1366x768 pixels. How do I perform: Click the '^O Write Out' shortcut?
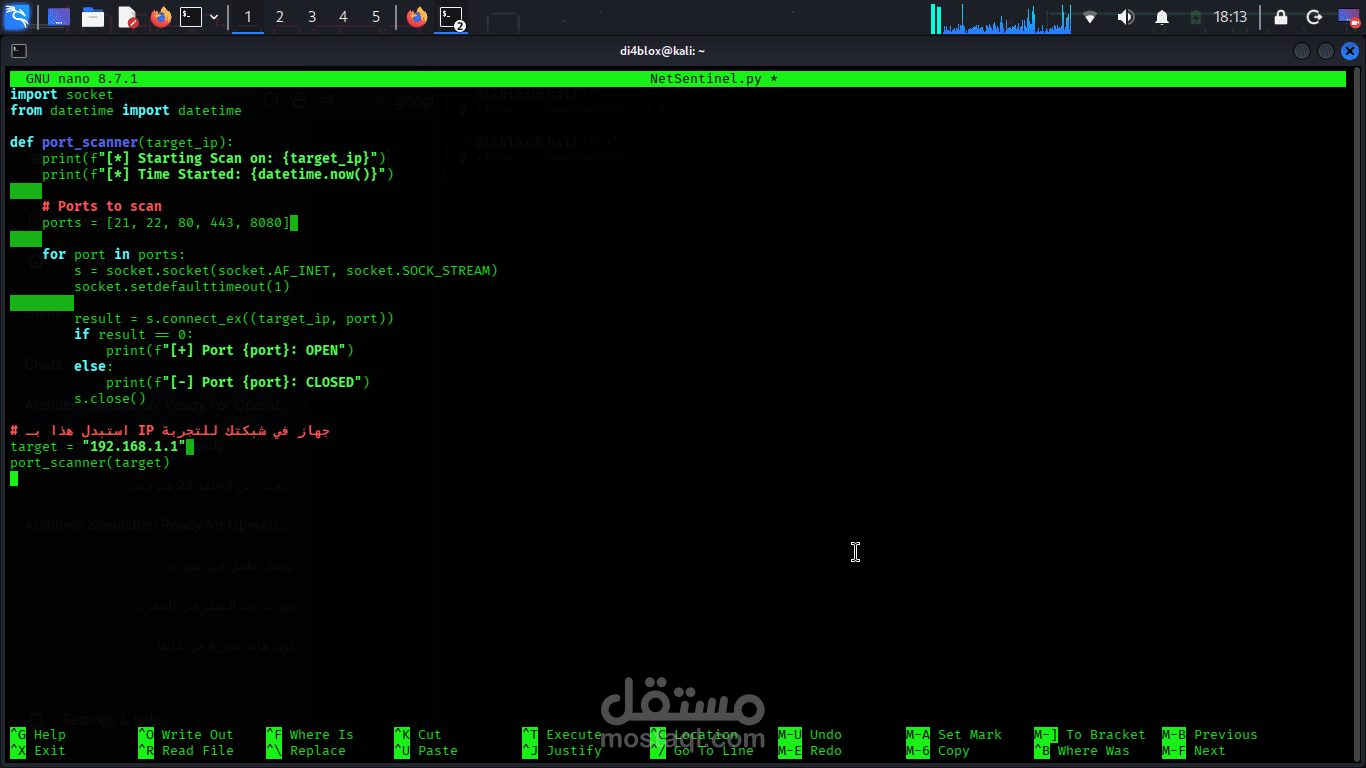186,734
